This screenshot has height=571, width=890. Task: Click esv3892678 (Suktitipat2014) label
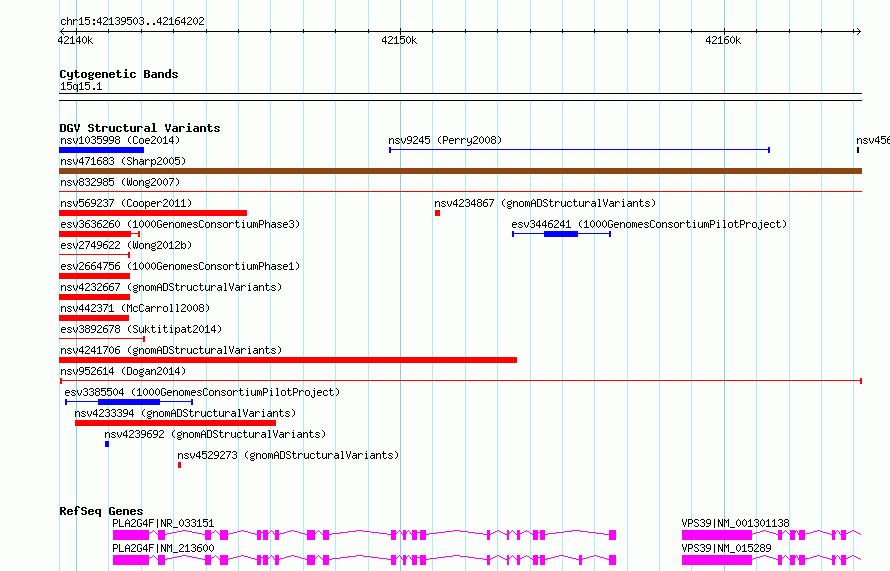[x=141, y=329]
